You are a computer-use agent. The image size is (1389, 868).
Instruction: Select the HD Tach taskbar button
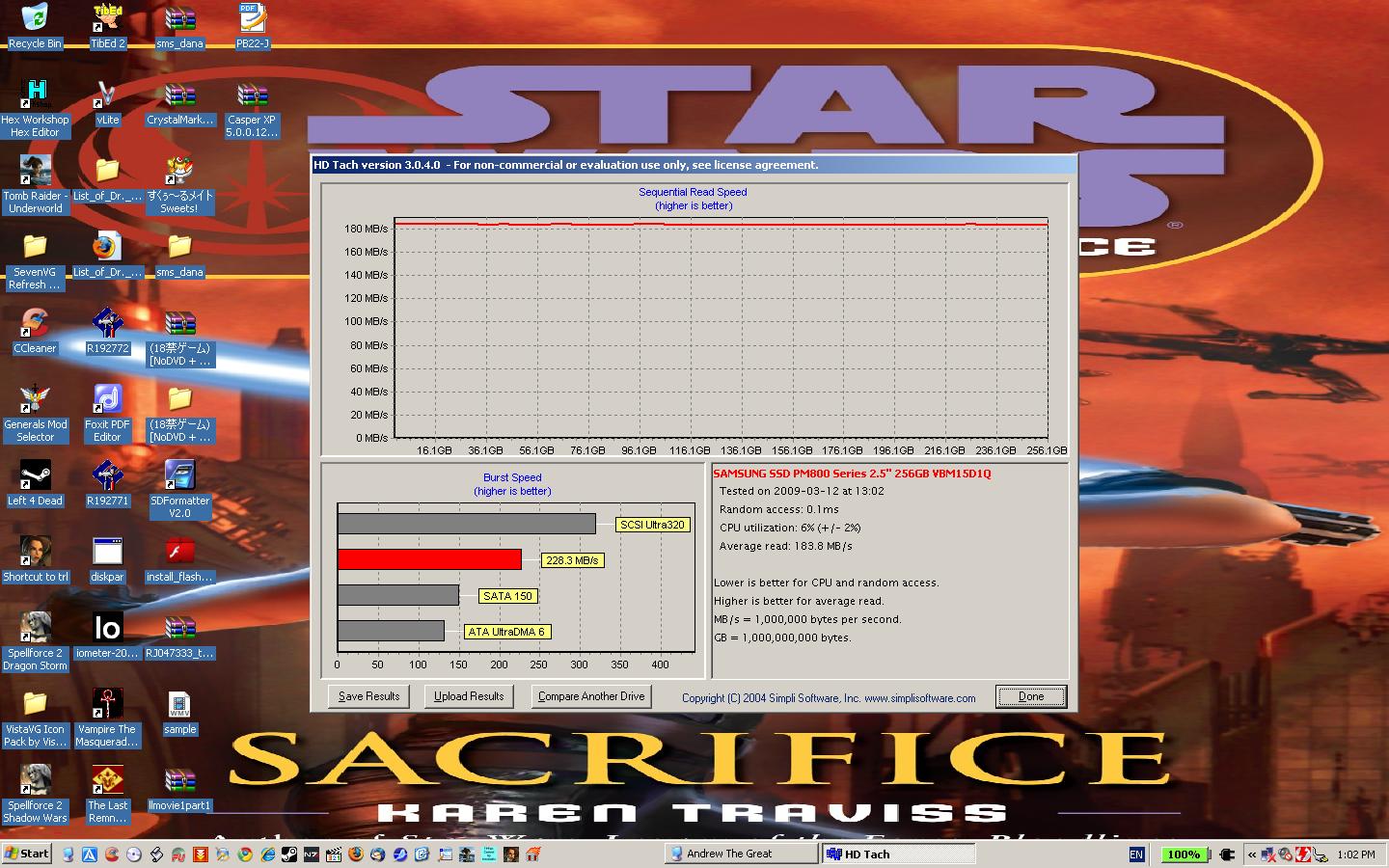pyautogui.click(x=898, y=854)
